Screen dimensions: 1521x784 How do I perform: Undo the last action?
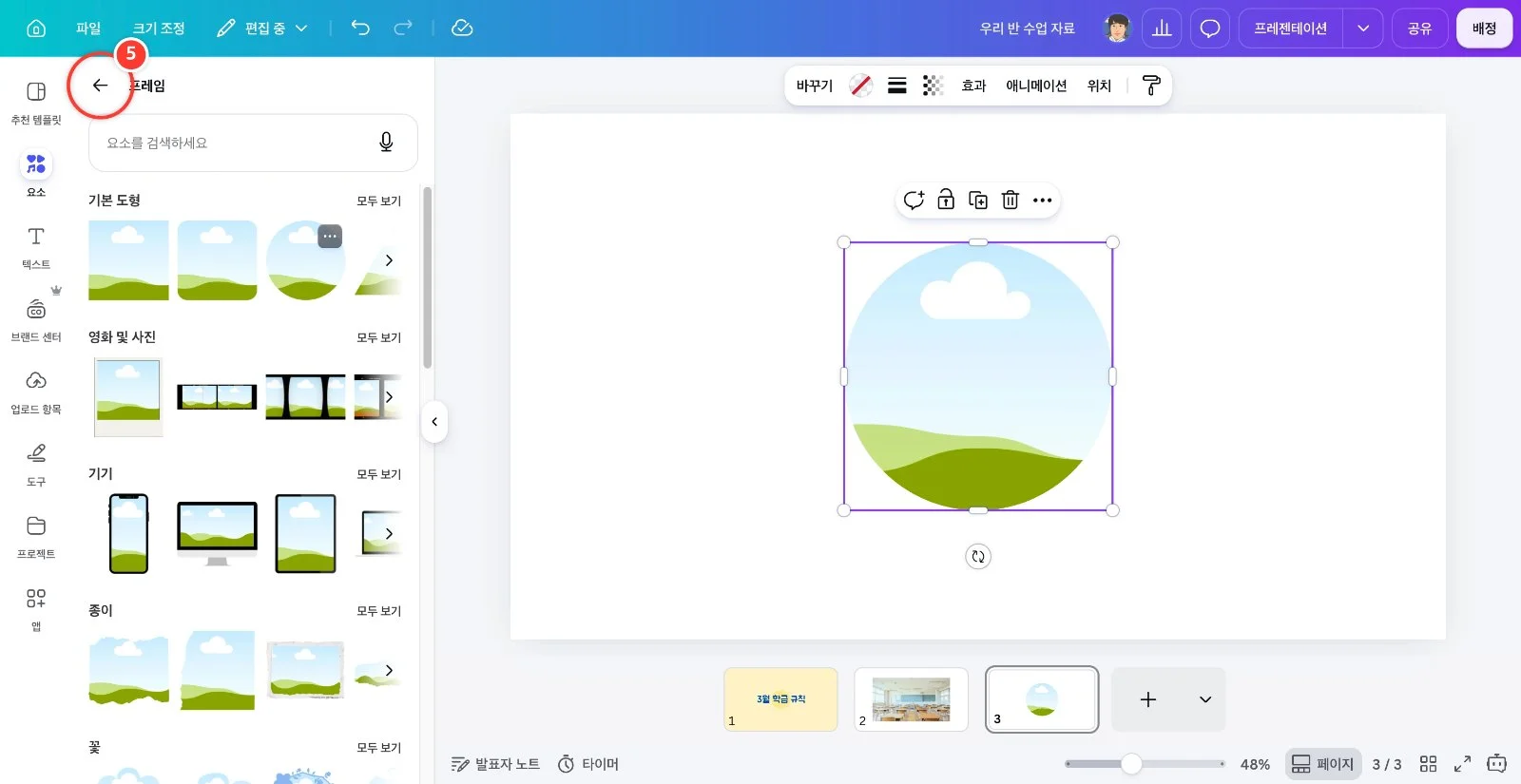360,28
